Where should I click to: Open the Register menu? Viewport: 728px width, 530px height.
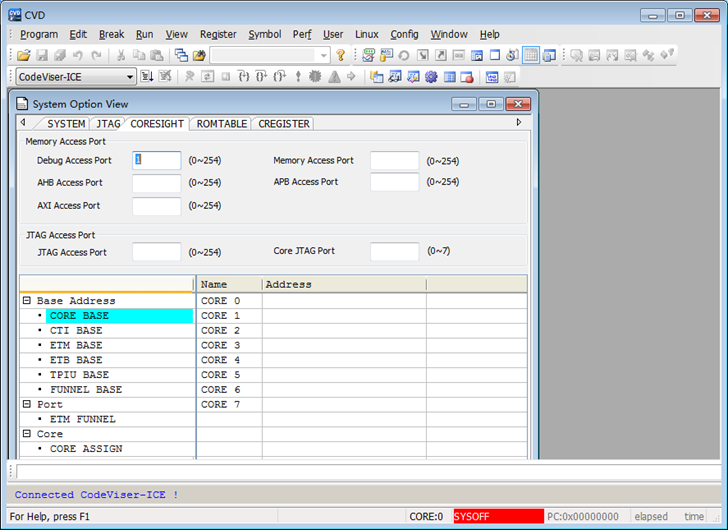[x=218, y=34]
